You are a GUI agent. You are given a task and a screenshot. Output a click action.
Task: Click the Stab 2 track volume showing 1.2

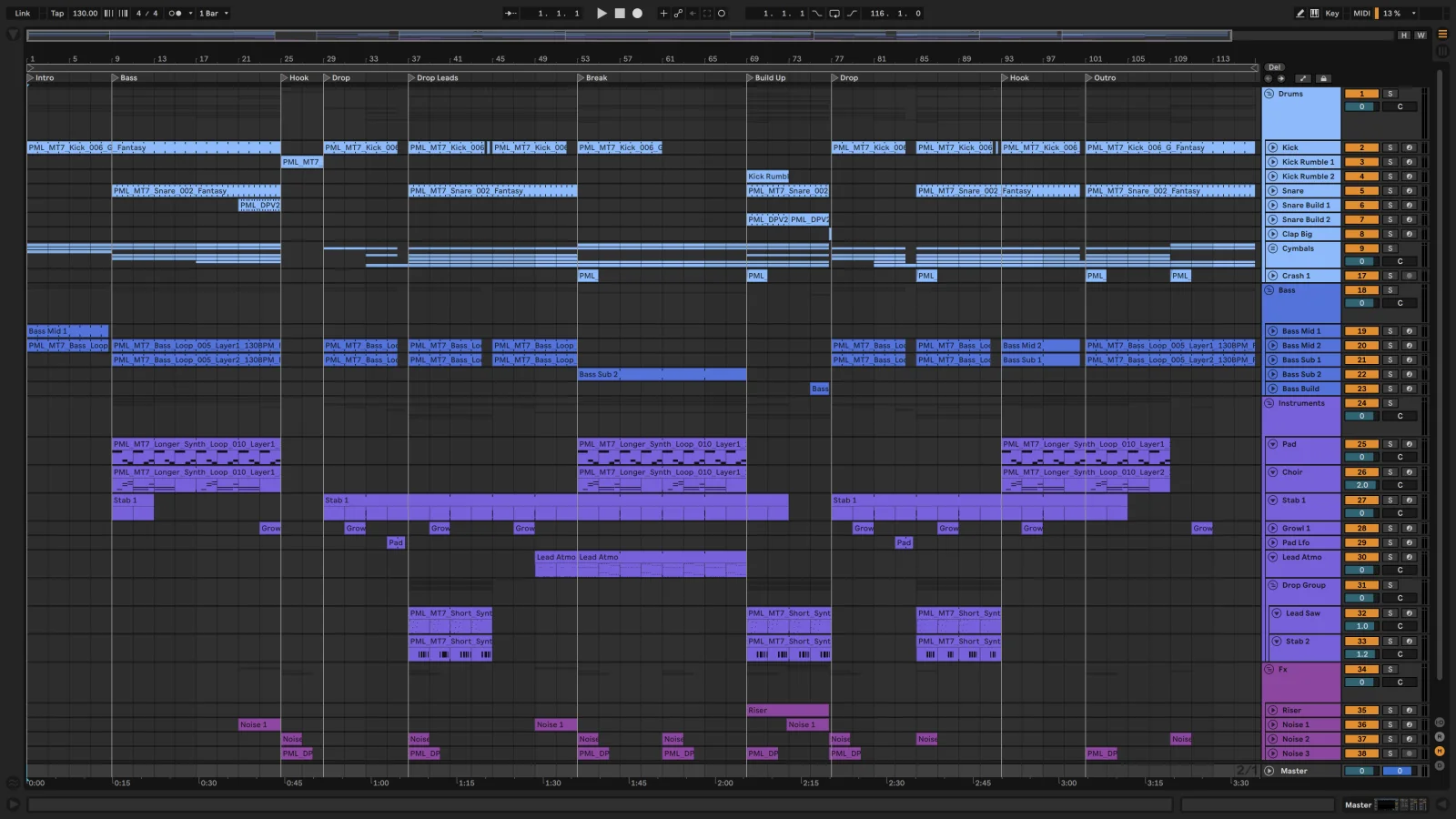pyautogui.click(x=1362, y=654)
